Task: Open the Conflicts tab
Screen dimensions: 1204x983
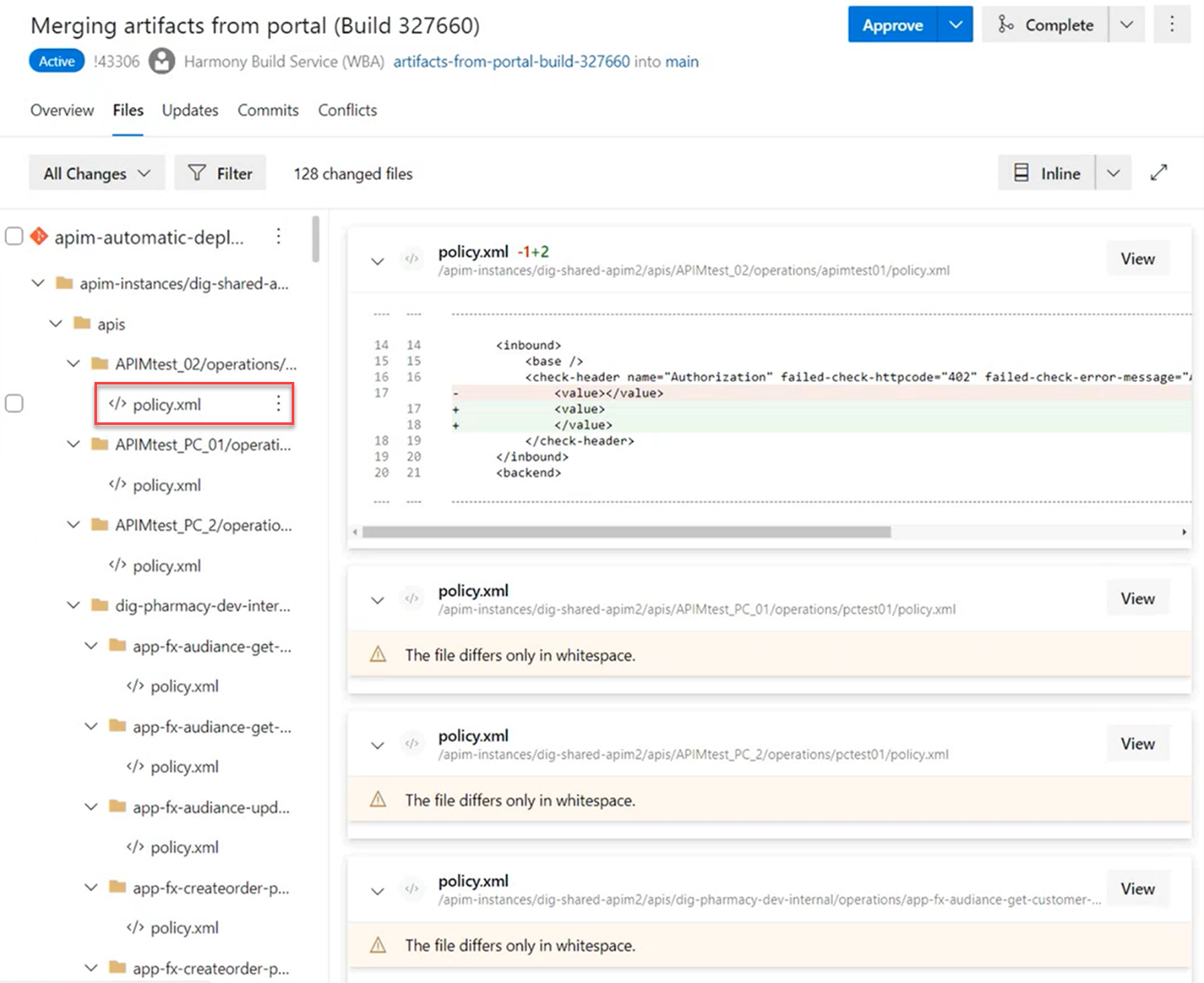Action: click(347, 110)
